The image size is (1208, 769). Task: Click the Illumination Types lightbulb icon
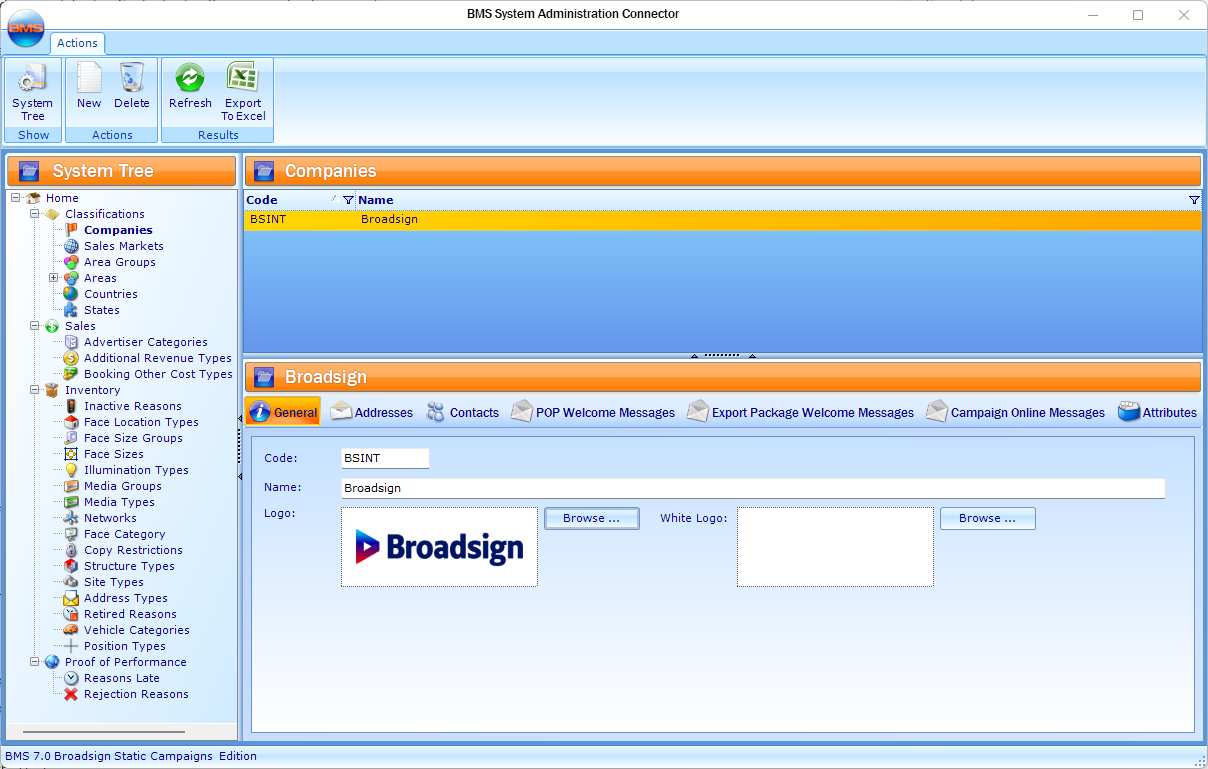[71, 470]
